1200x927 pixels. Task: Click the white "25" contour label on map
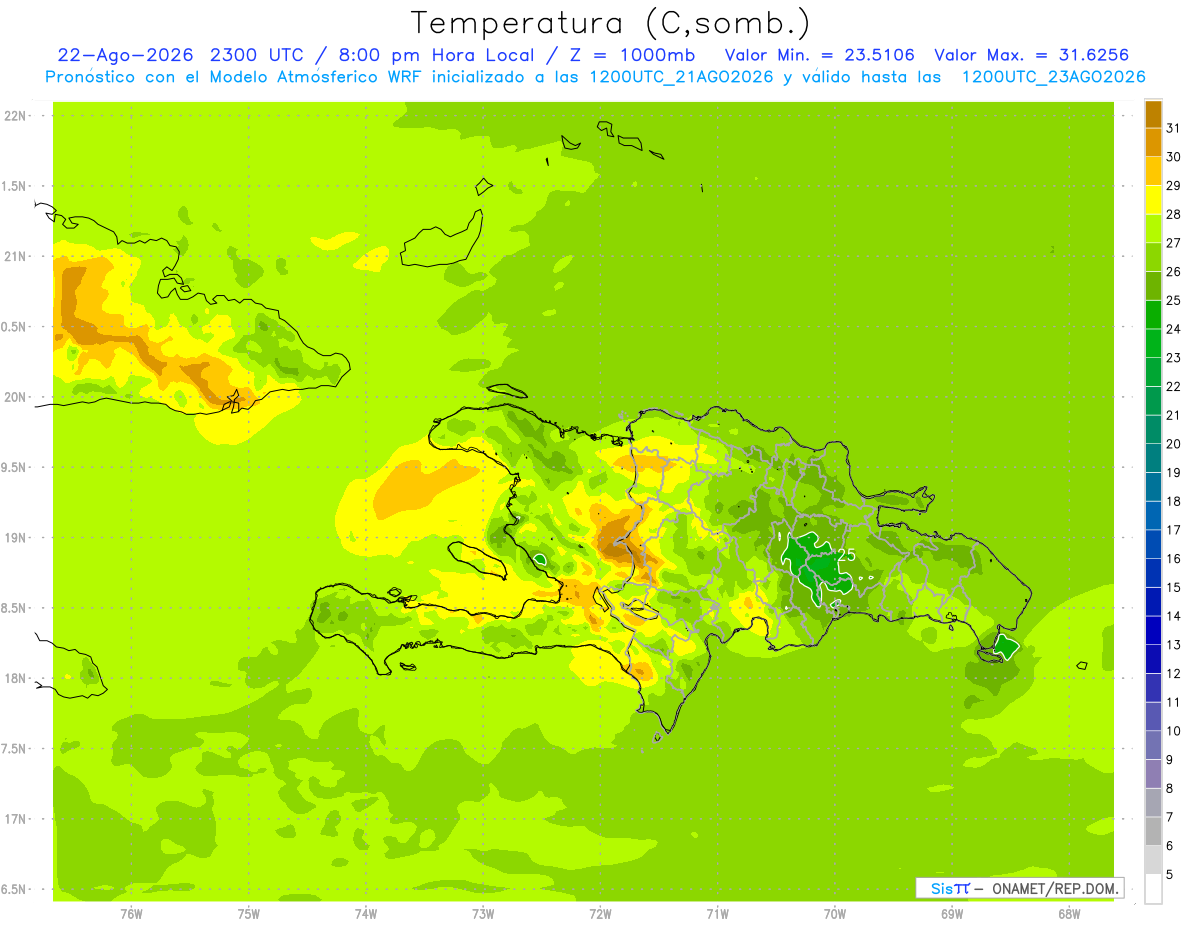pyautogui.click(x=846, y=555)
